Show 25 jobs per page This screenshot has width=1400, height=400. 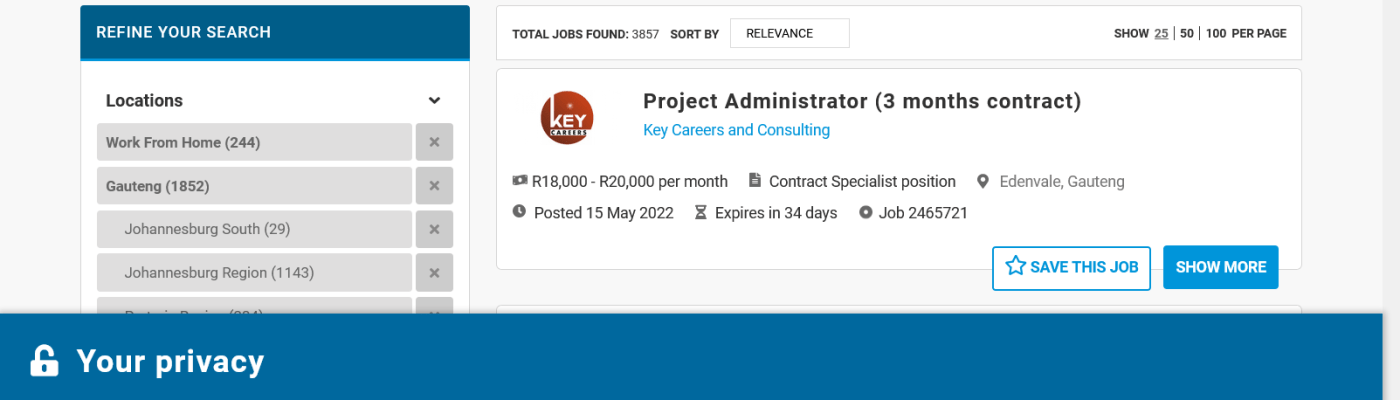coord(1161,33)
